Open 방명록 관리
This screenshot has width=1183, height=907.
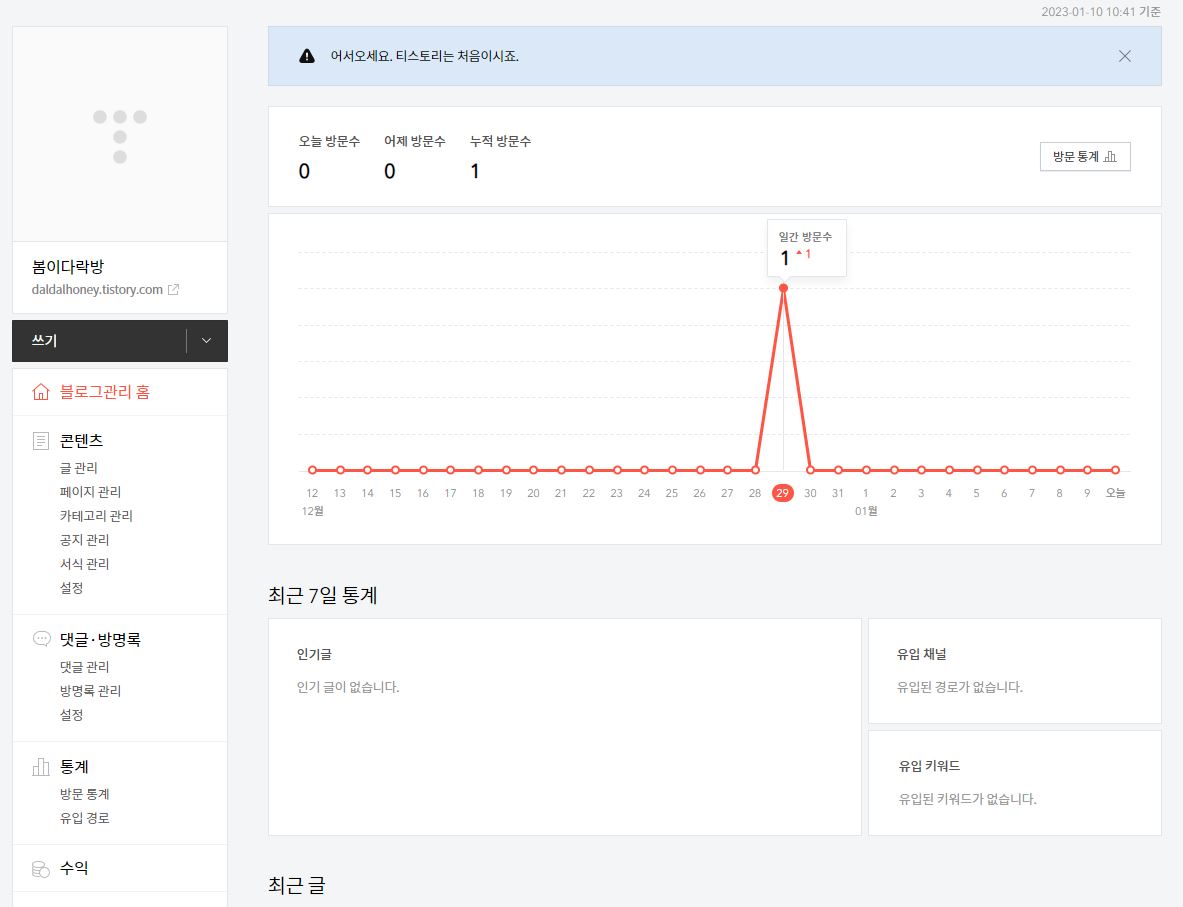click(91, 691)
